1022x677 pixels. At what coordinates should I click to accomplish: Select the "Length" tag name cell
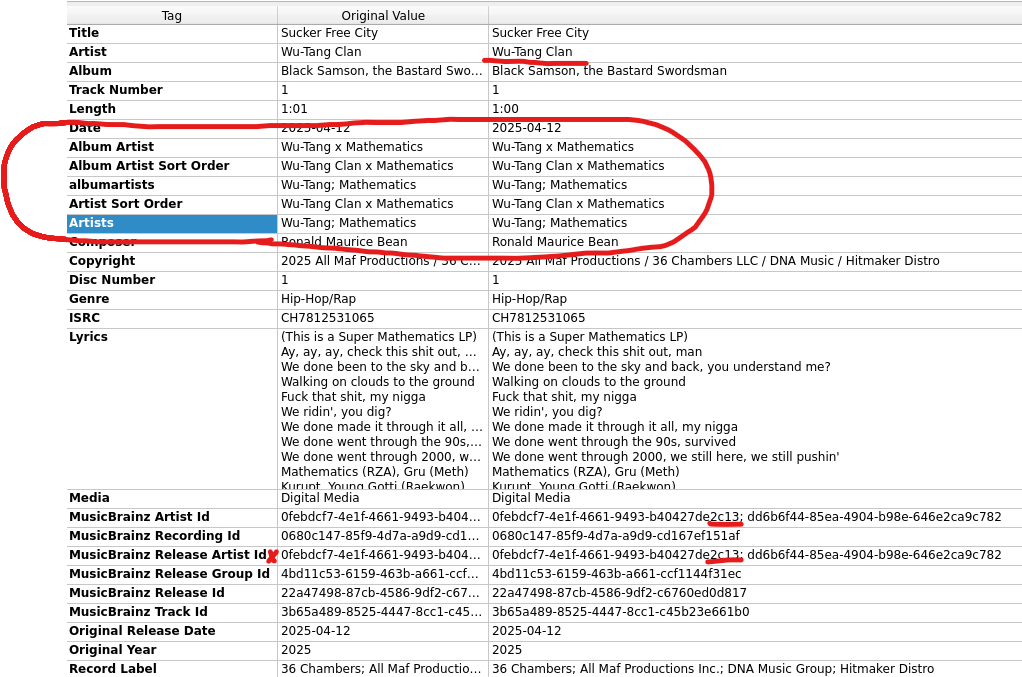click(x=172, y=108)
